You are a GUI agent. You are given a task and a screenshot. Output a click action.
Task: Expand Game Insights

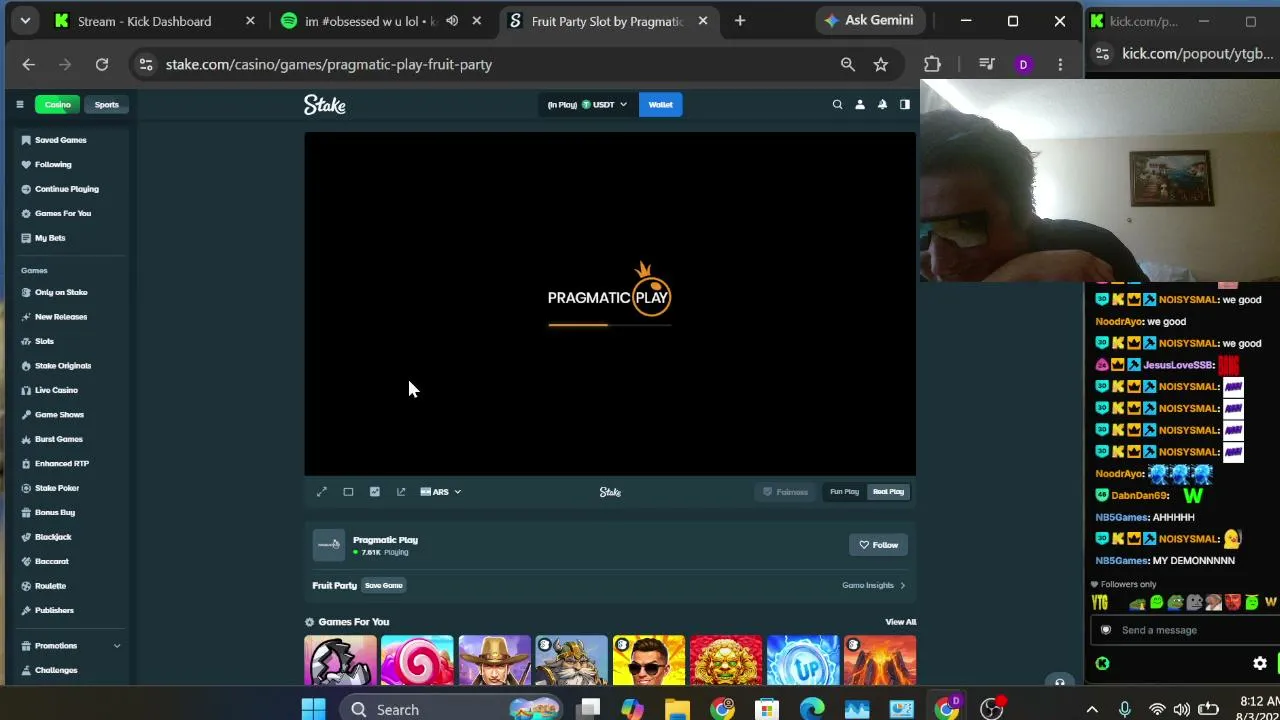(x=873, y=586)
